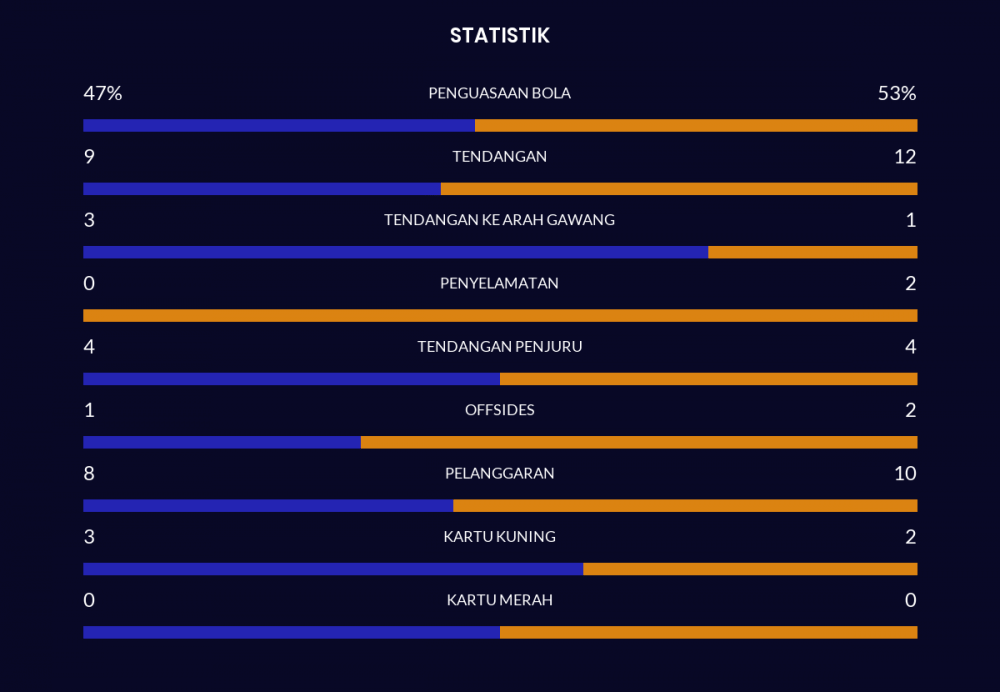Image resolution: width=1000 pixels, height=692 pixels.
Task: Click the 47% possession value
Action: click(102, 93)
